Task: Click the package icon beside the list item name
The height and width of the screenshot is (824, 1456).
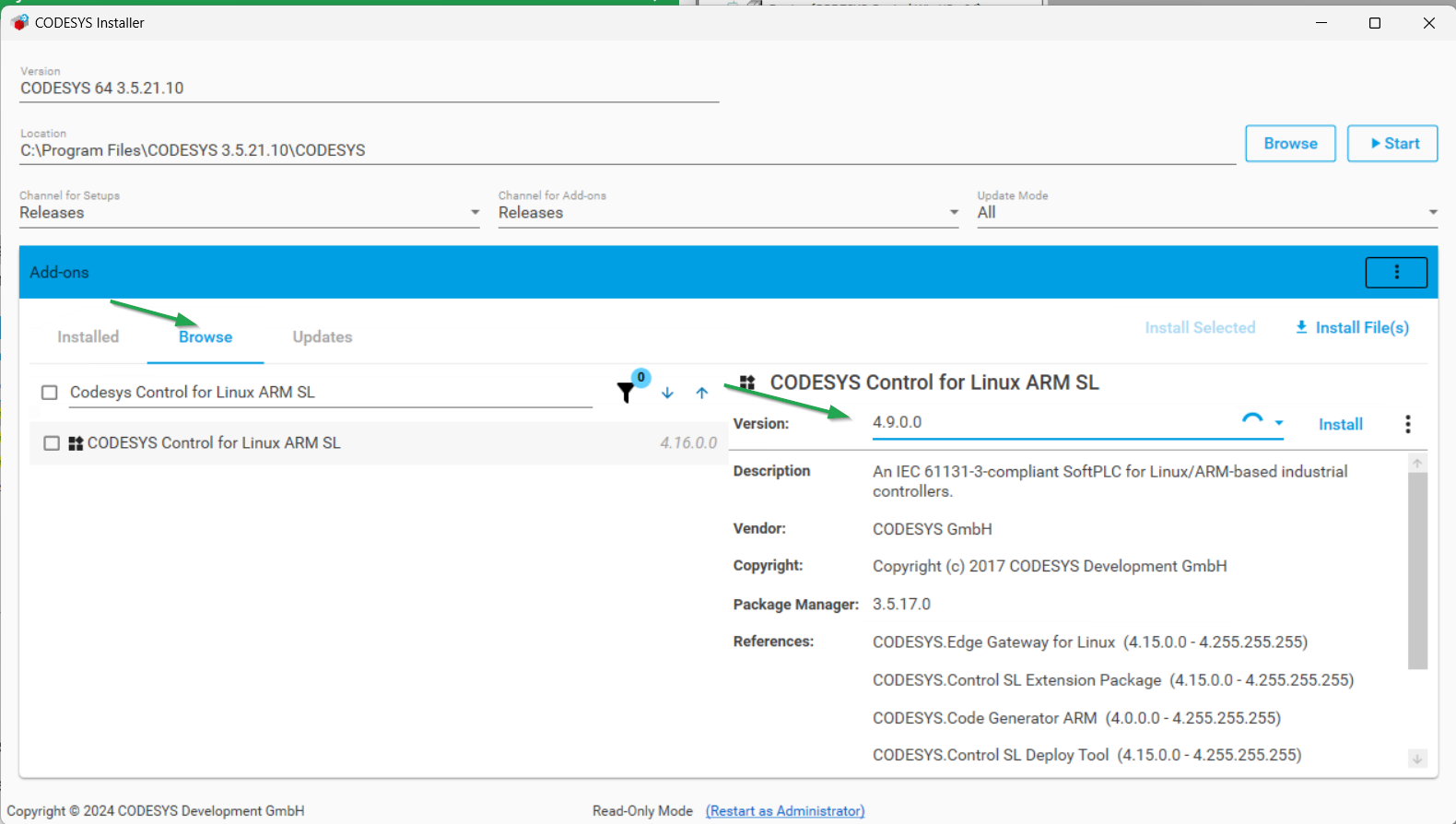Action: 76,443
